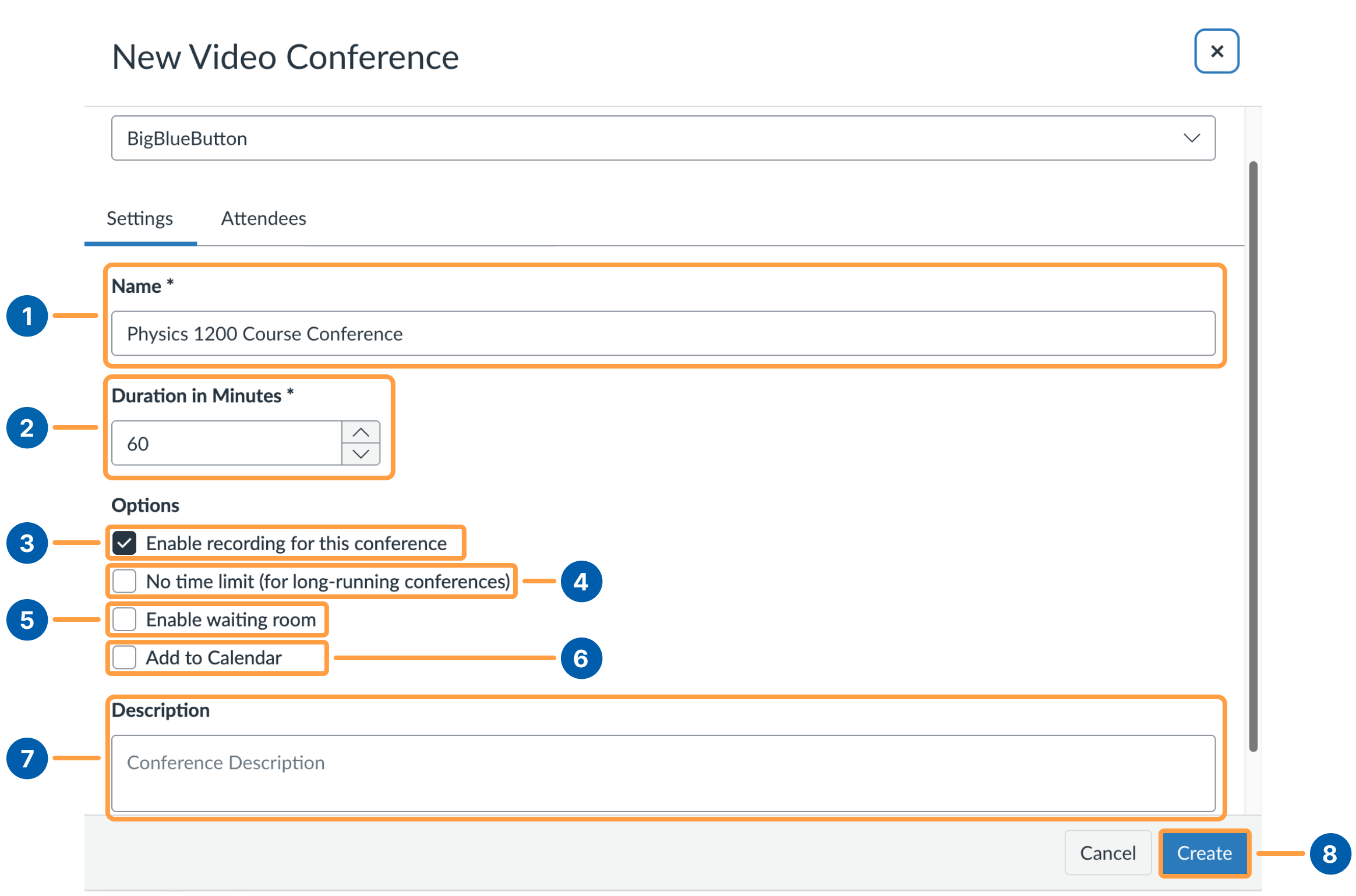Viewport: 1356px width, 896px height.
Task: Click the checkmark icon on recording option
Action: (124, 543)
